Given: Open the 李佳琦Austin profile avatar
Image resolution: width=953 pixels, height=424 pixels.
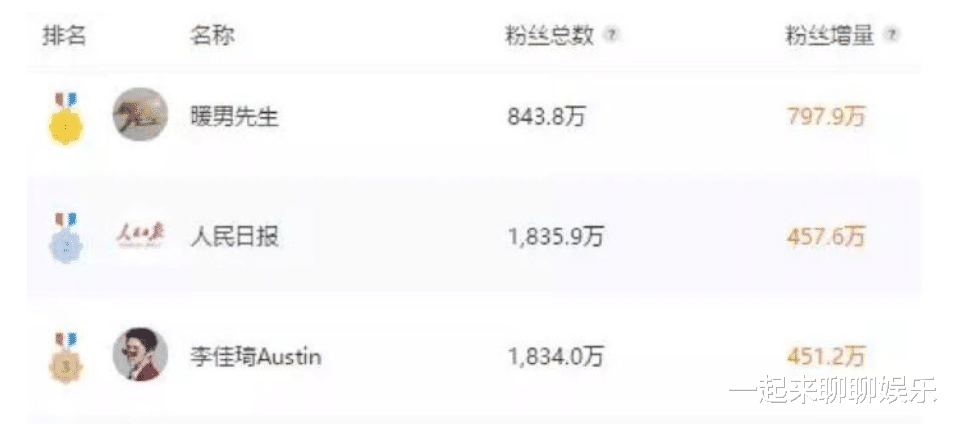Looking at the screenshot, I should point(140,354).
